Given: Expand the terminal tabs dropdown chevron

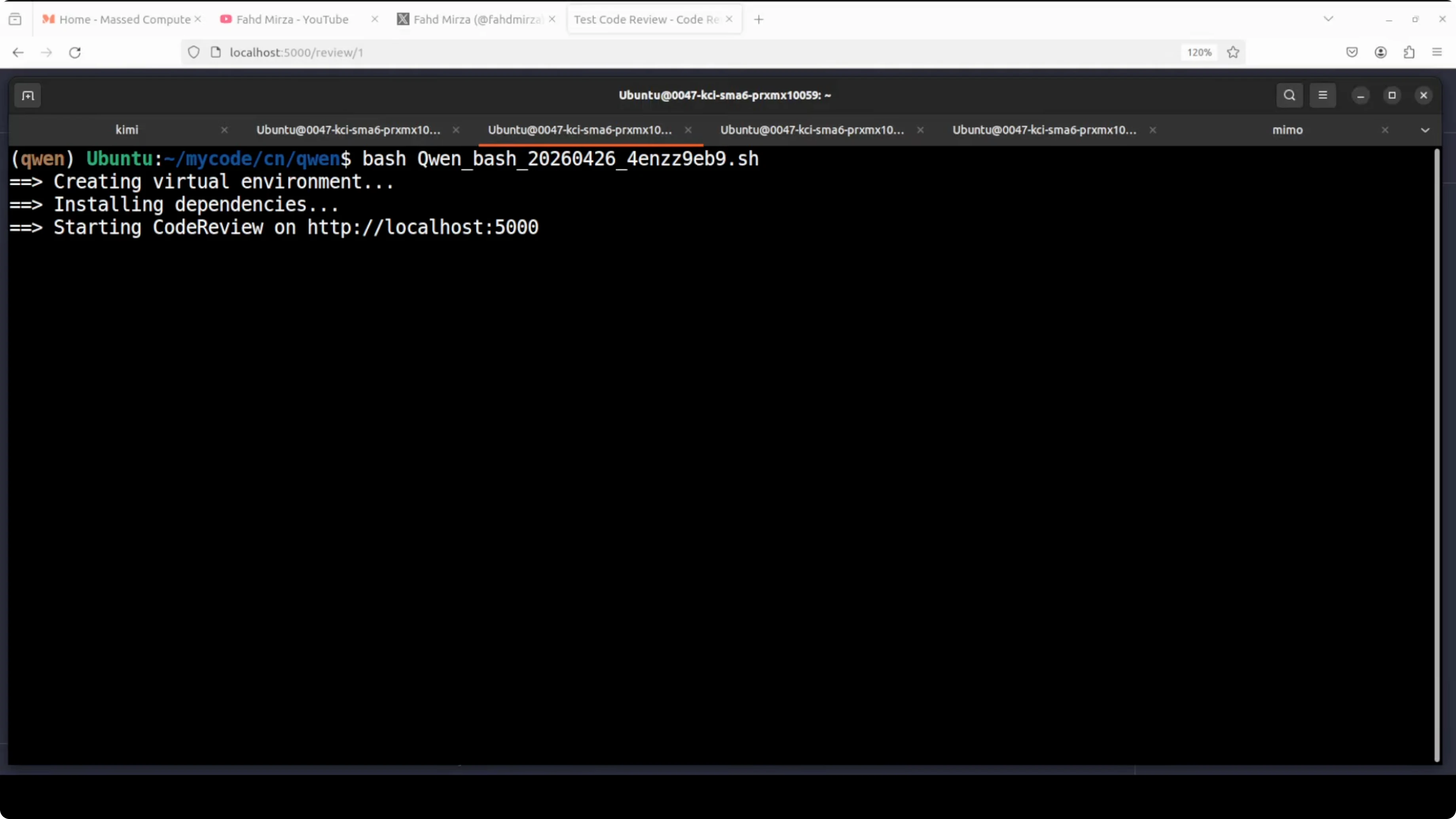Looking at the screenshot, I should pos(1425,131).
